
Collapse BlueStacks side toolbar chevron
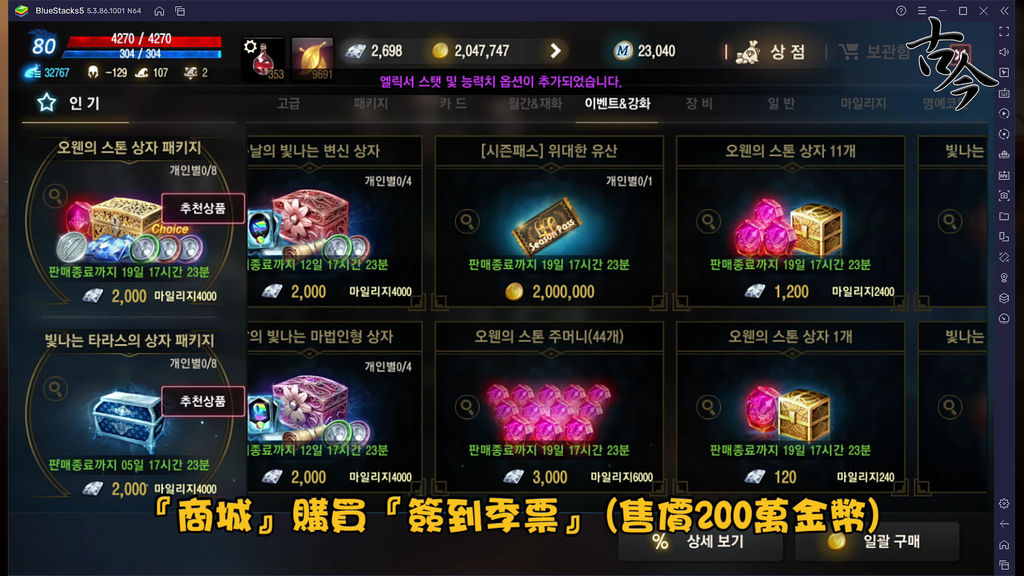coord(1004,11)
